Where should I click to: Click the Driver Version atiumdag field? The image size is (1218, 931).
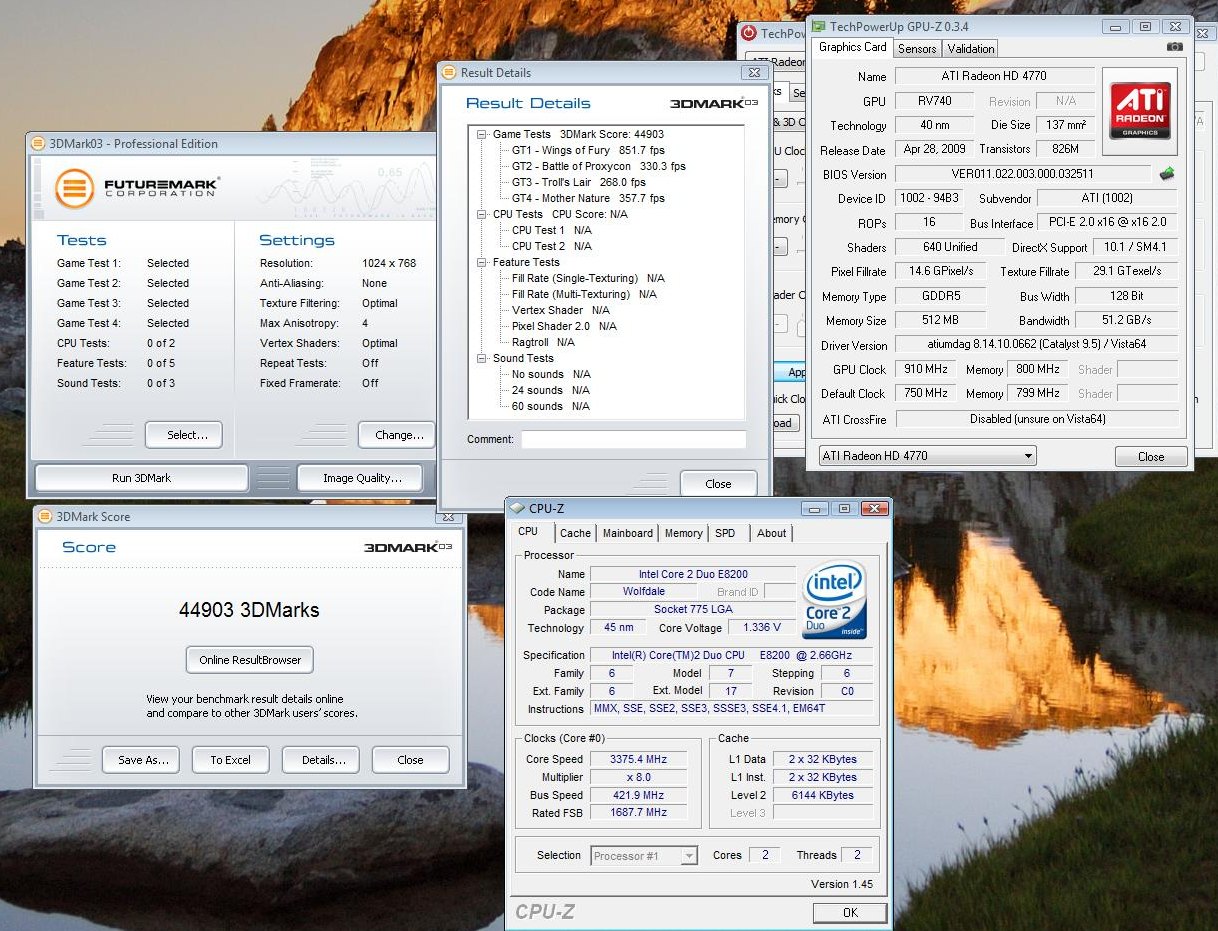click(1036, 345)
